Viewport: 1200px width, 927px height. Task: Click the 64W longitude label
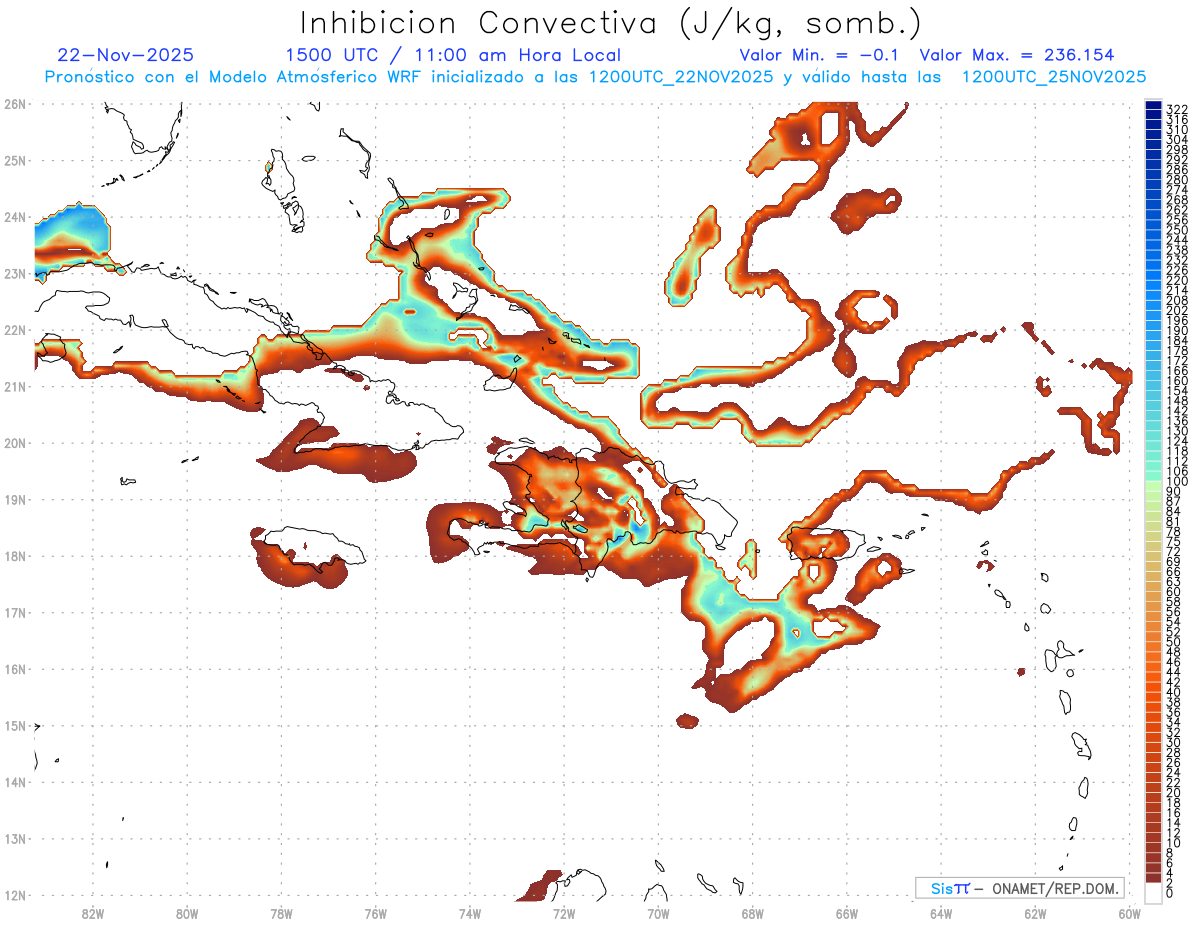tap(941, 913)
